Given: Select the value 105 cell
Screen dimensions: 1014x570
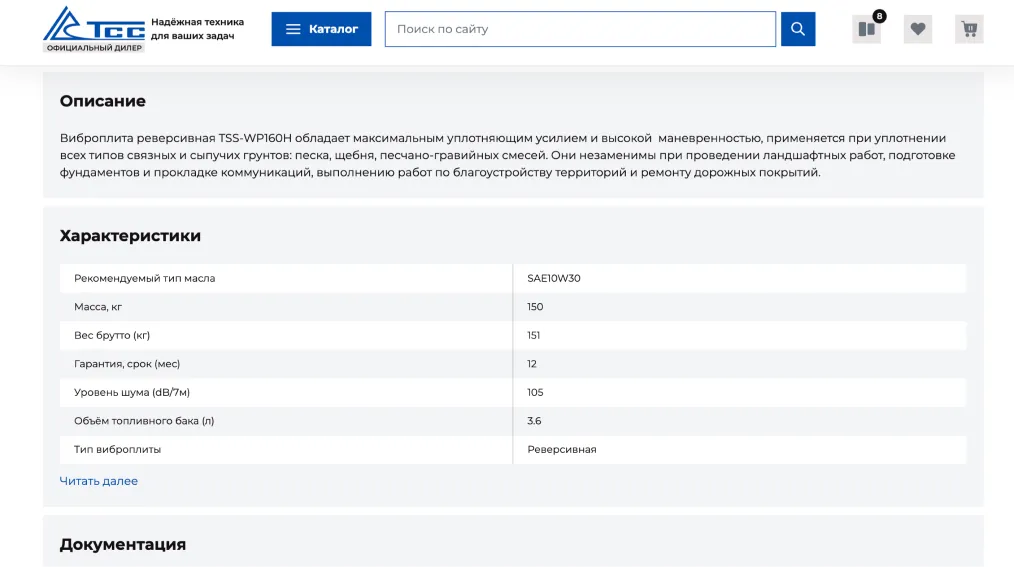Looking at the screenshot, I should (x=740, y=392).
